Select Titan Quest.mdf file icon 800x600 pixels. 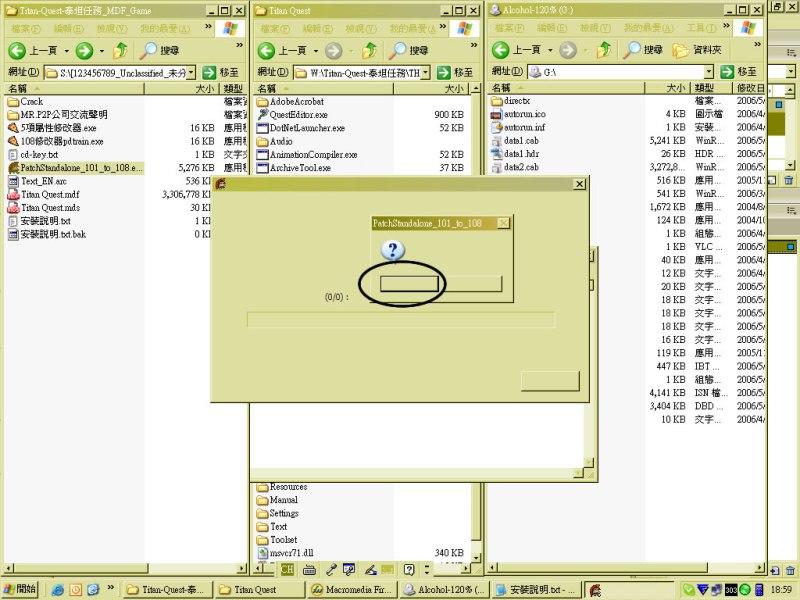pyautogui.click(x=13, y=194)
